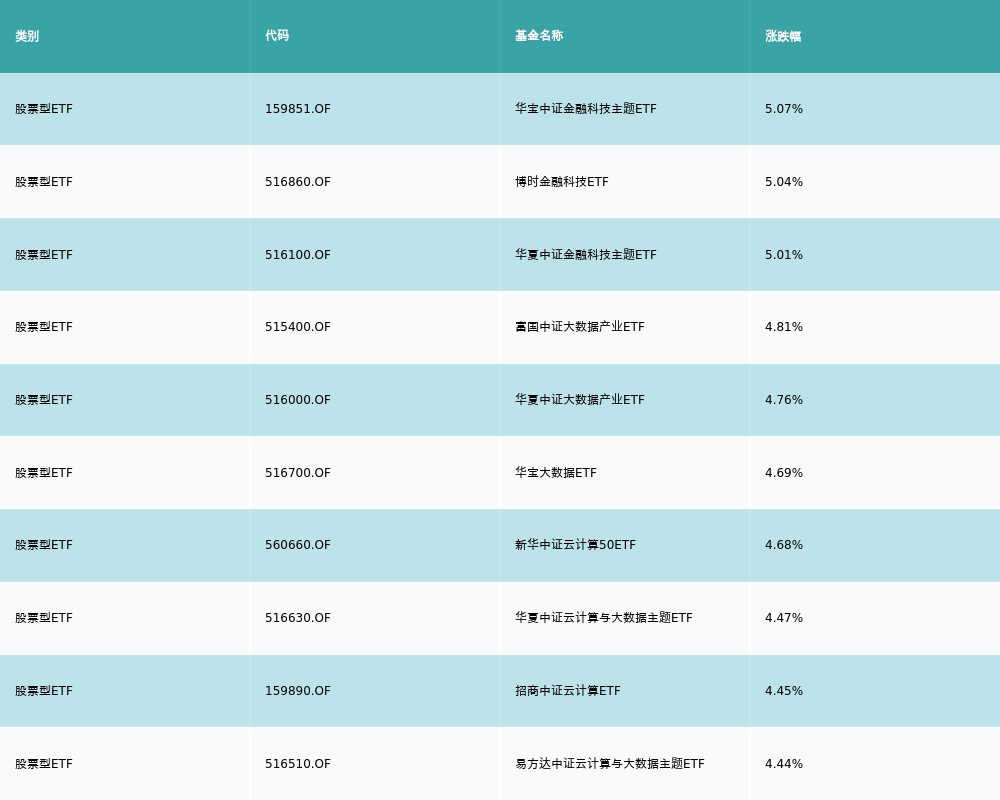Click 股票型ETF in the 516510.OF row

click(x=44, y=764)
